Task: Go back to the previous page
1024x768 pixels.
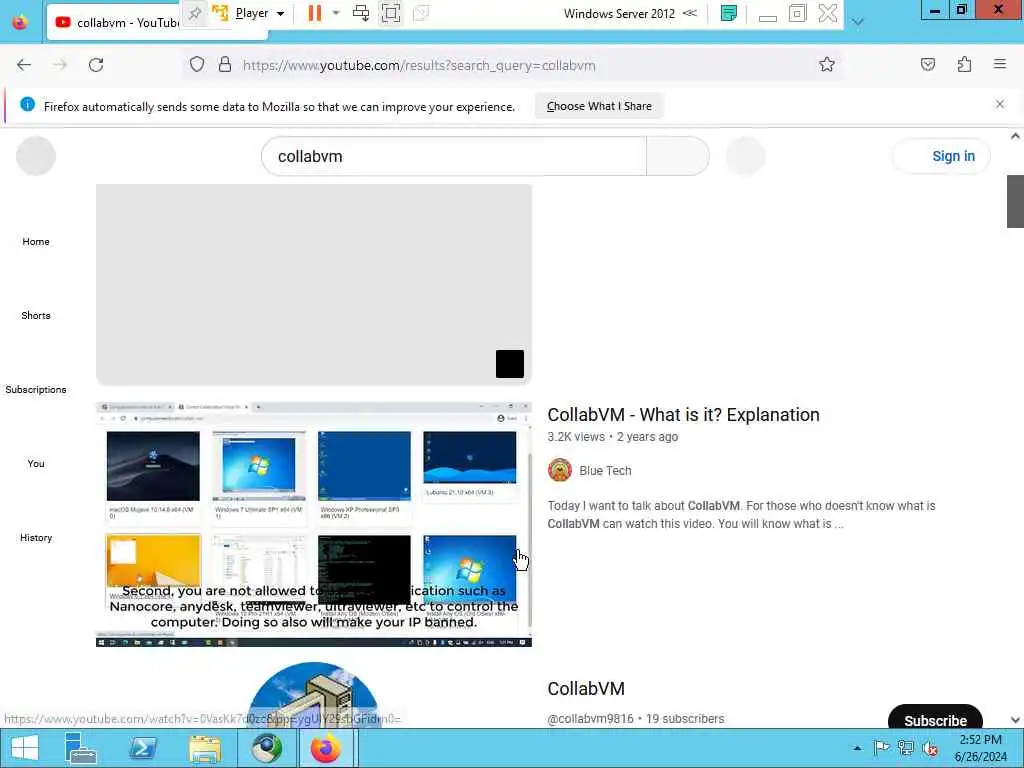Action: point(24,65)
